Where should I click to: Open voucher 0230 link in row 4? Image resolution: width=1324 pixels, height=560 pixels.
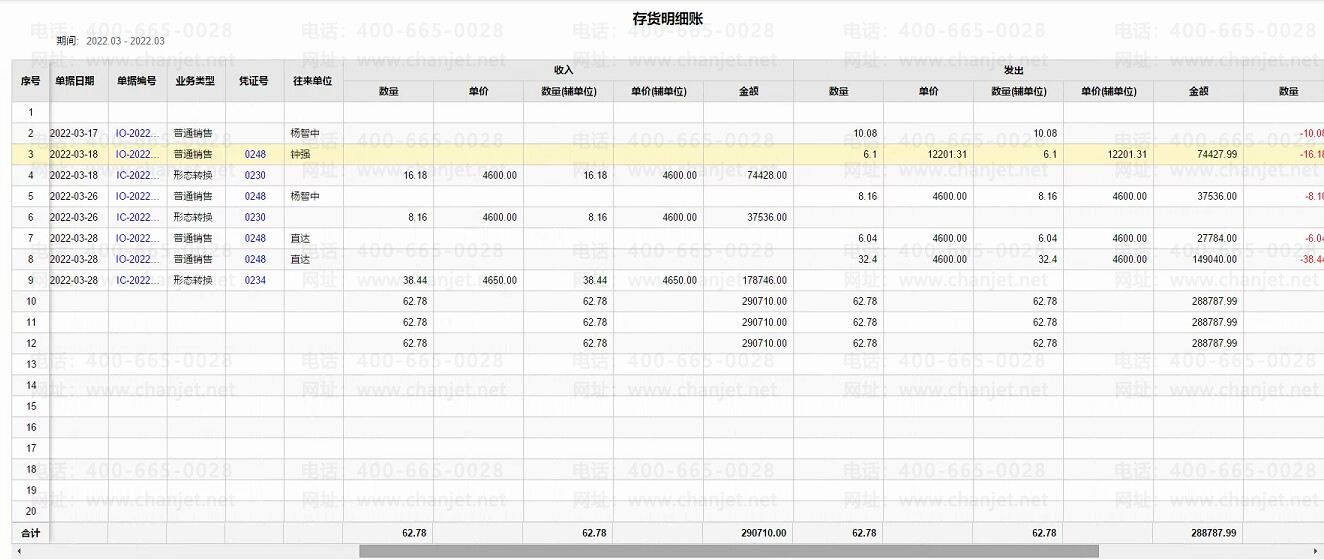pos(255,175)
